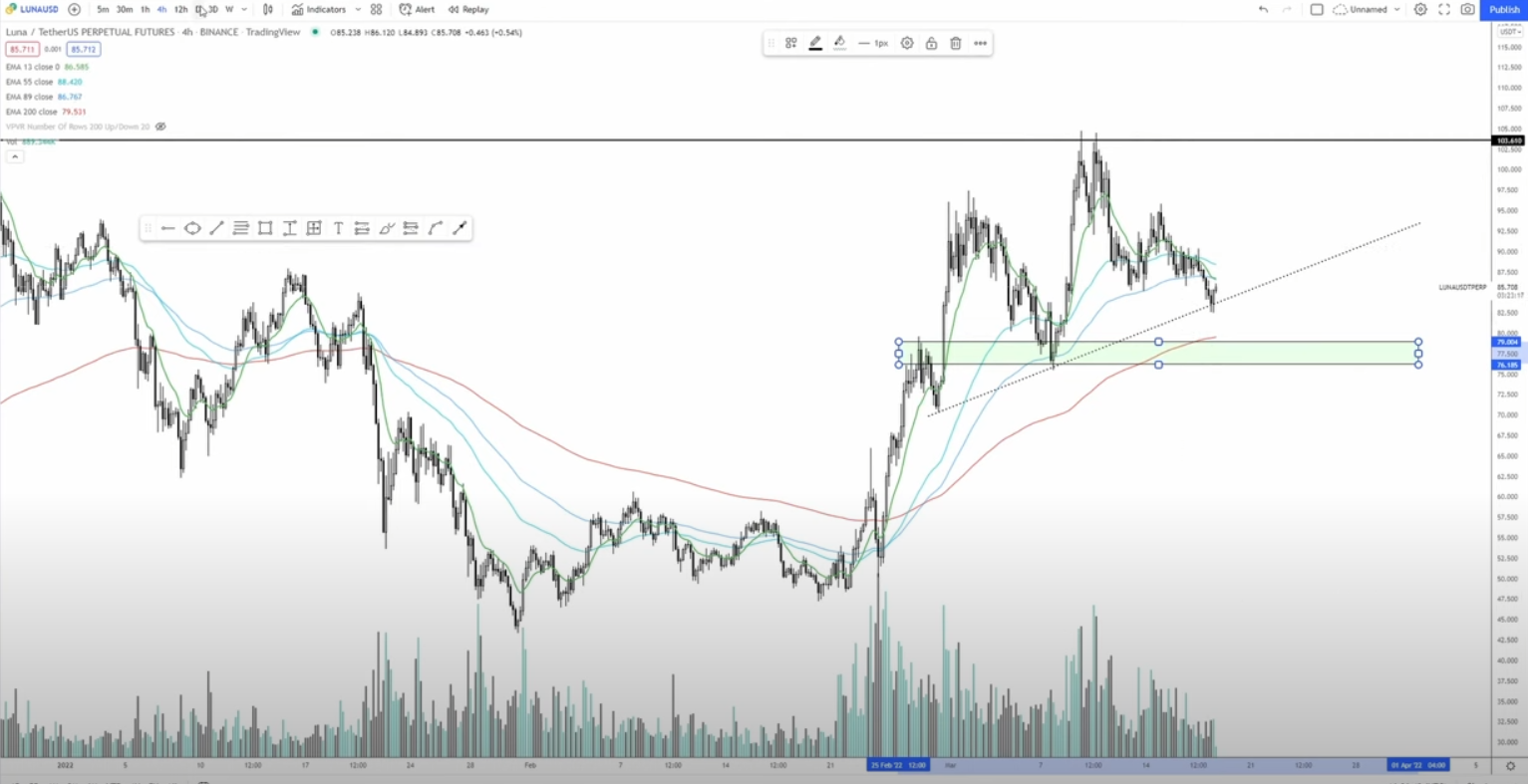
Task: Switch to the 5m timeframe
Action: click(103, 9)
